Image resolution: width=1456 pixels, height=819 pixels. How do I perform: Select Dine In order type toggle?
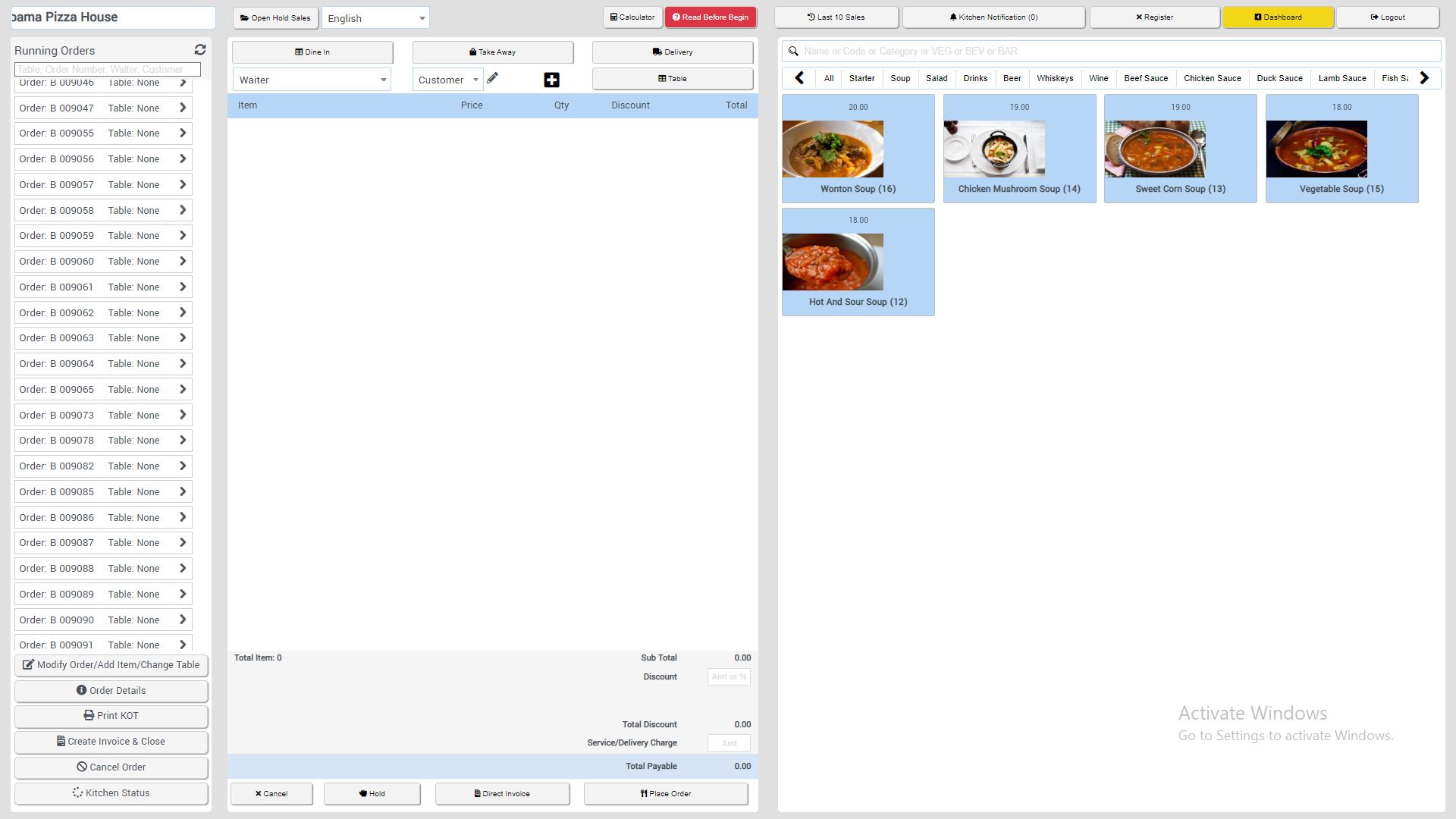(x=312, y=52)
